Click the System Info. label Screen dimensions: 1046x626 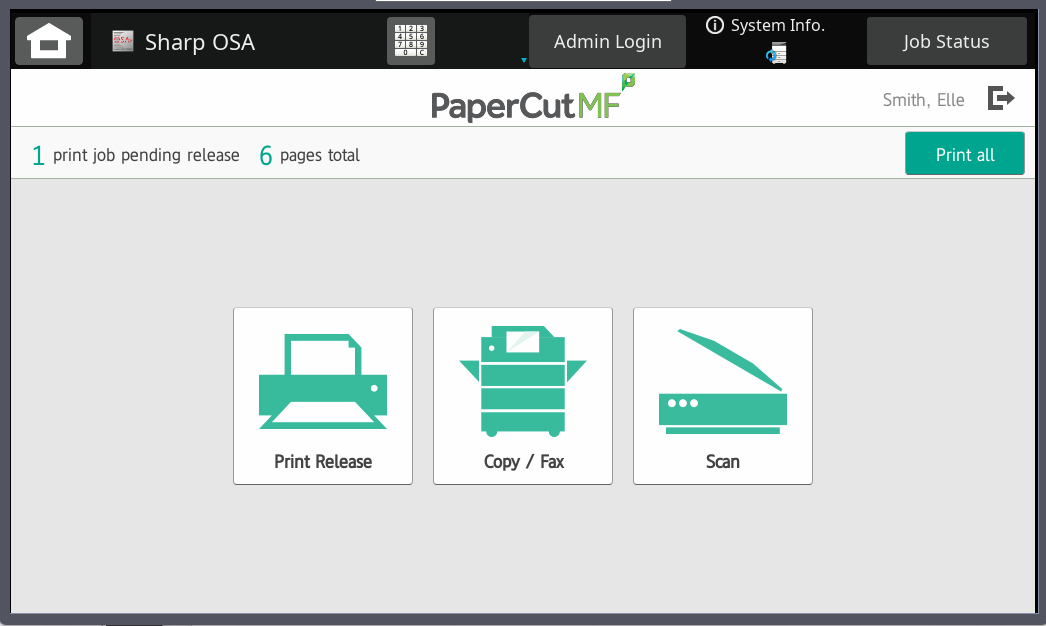click(x=778, y=25)
